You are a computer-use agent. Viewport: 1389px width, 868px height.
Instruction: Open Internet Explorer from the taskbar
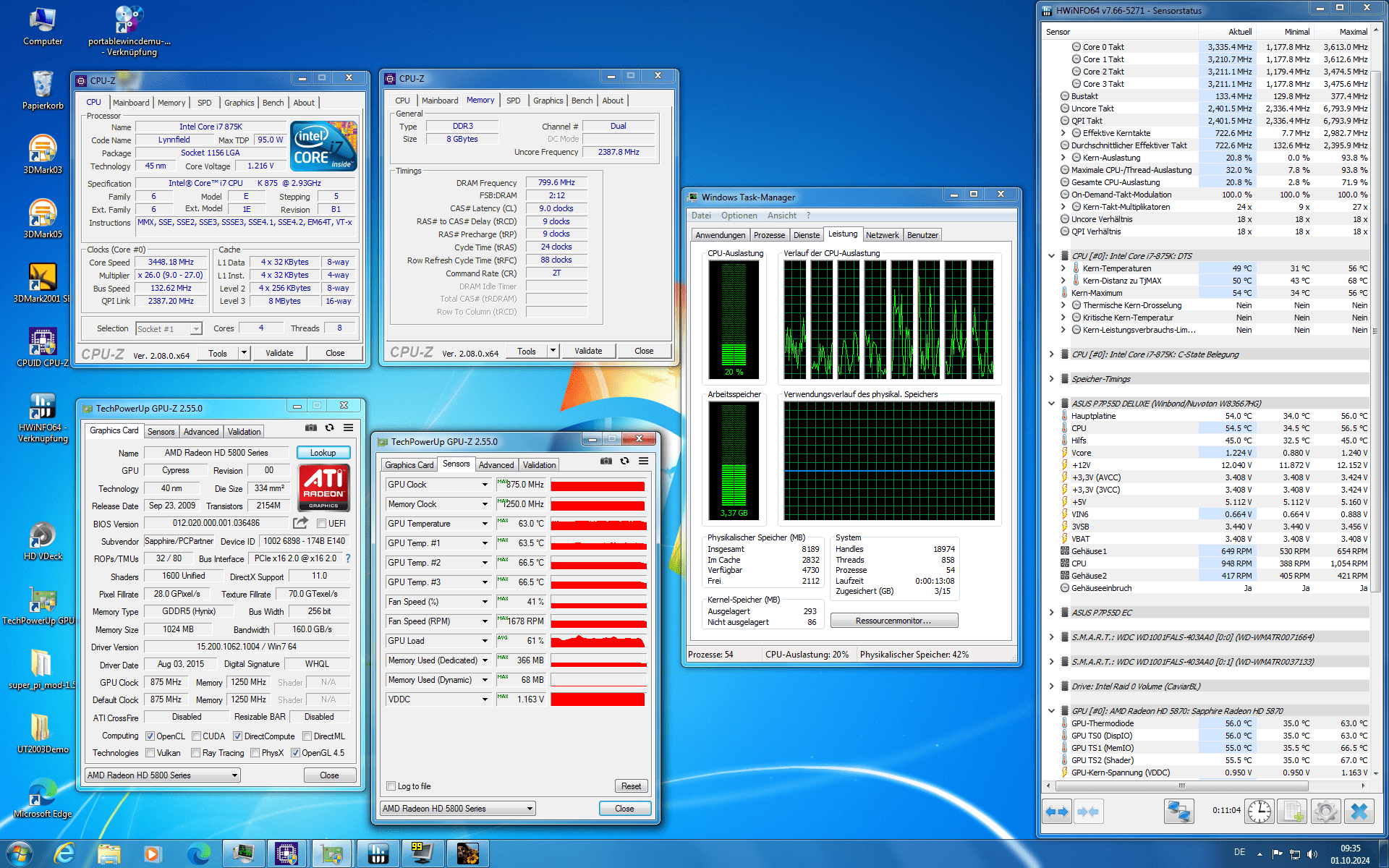point(65,854)
